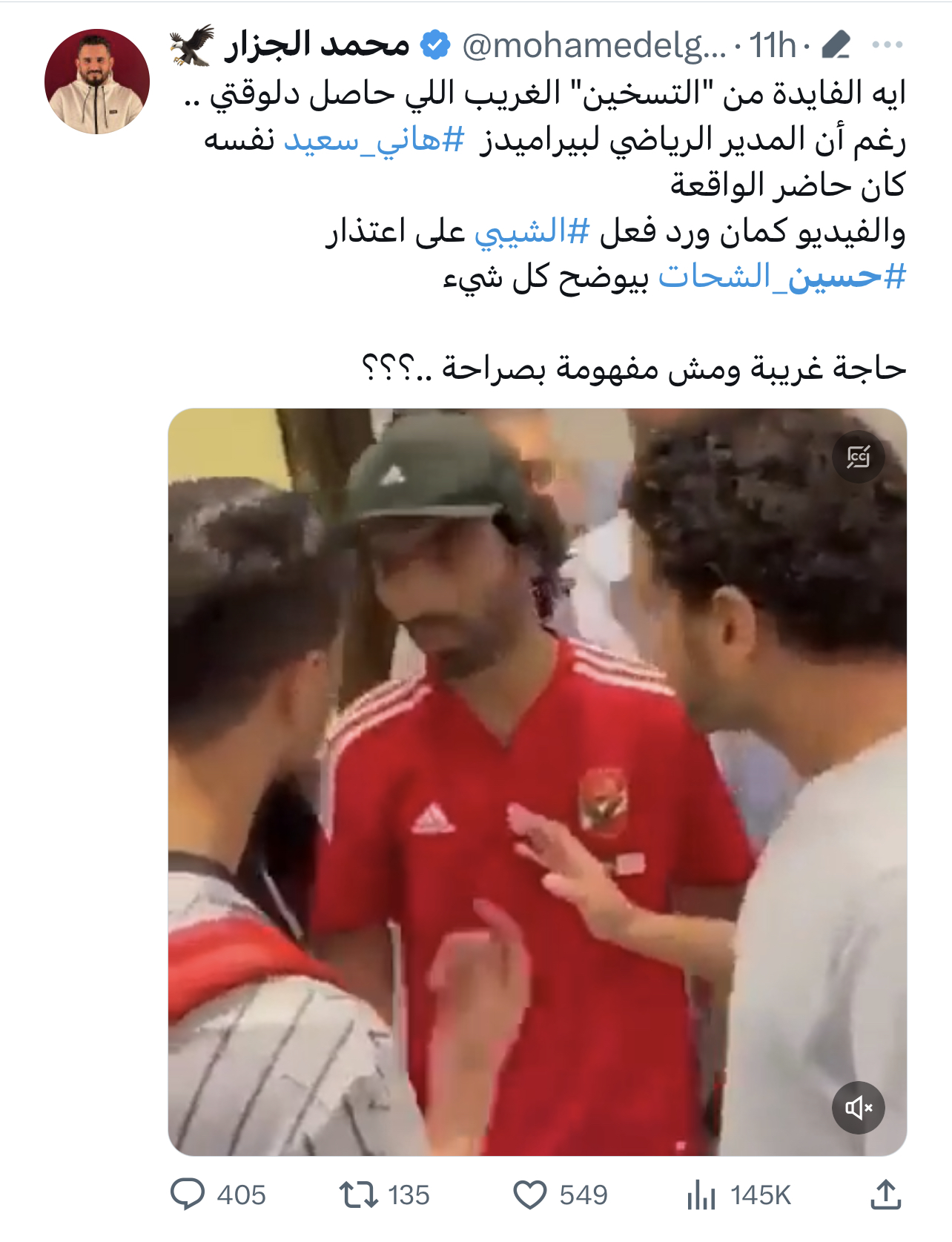Open hashtag #حسين_الشحات
This screenshot has height=1242, width=952.
(x=782, y=277)
